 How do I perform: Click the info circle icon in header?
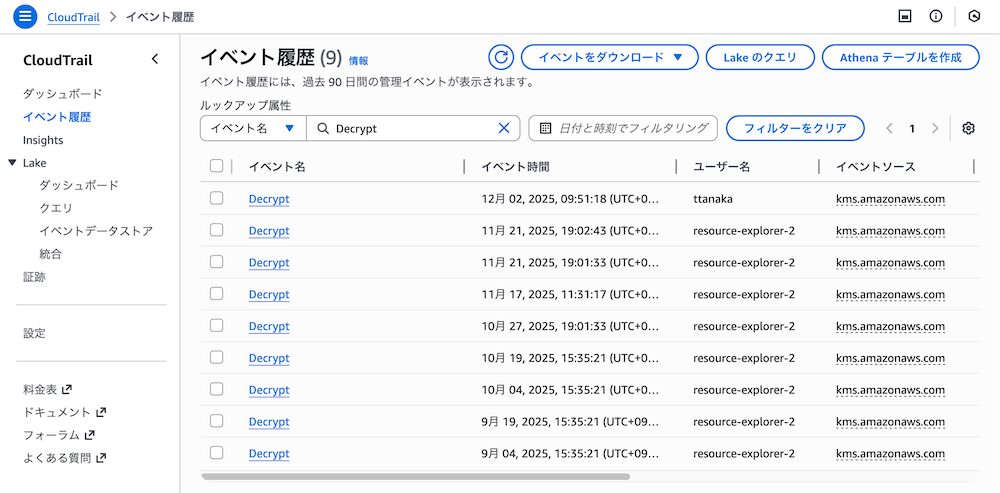[936, 17]
